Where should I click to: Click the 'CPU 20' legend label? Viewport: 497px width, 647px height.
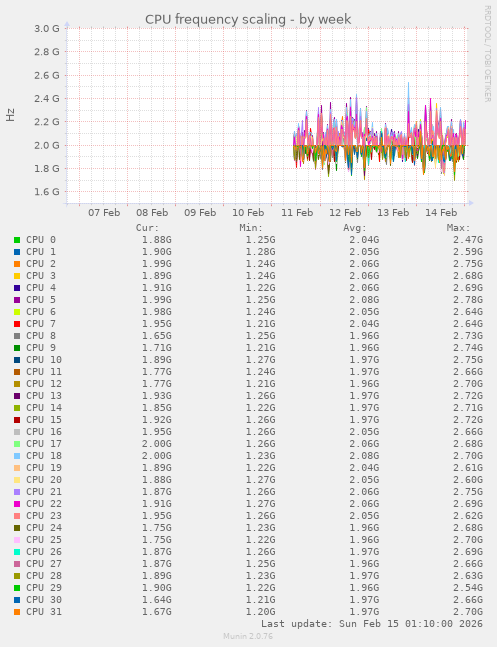tap(44, 479)
